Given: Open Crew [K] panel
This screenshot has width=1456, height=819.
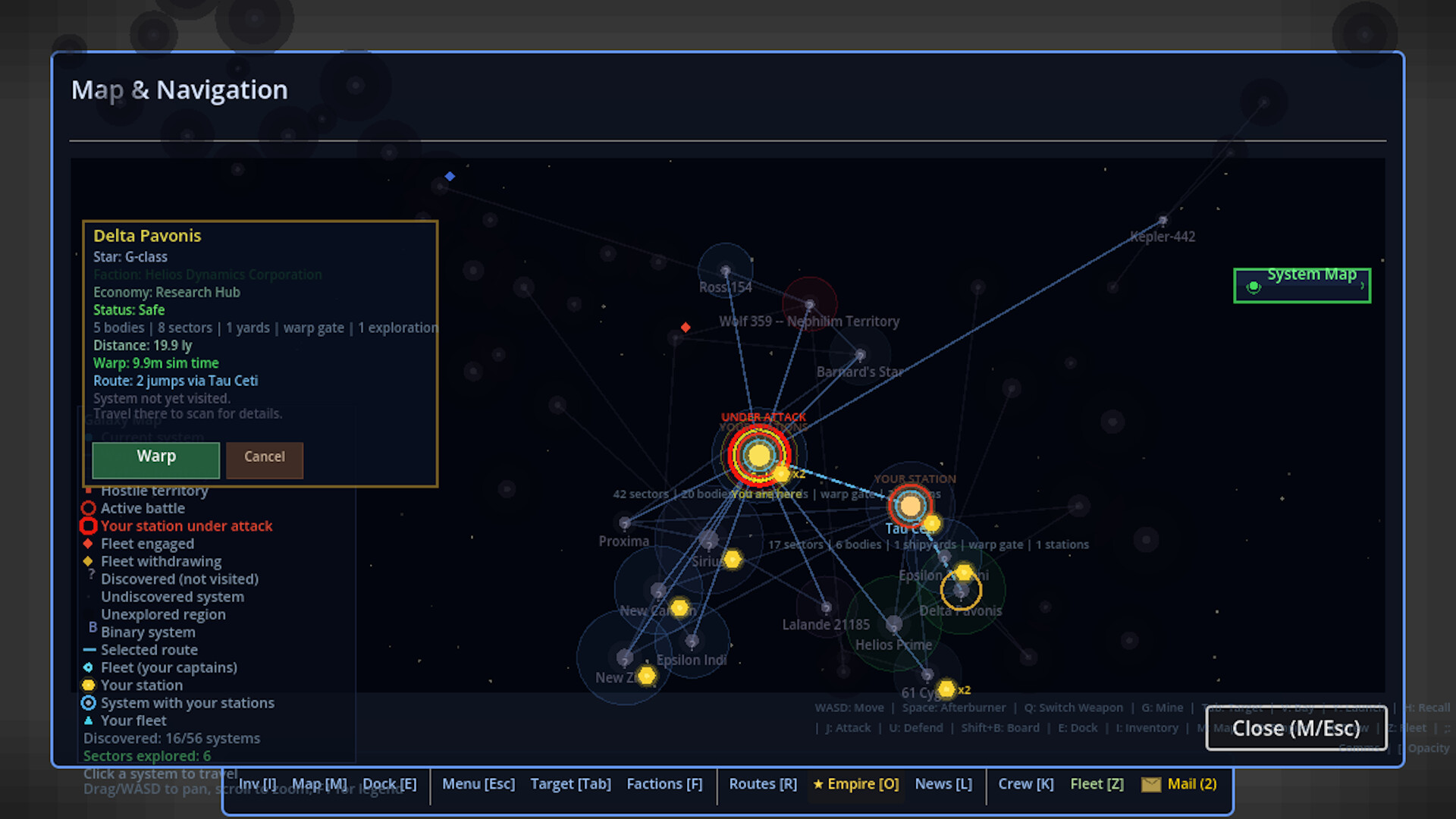Looking at the screenshot, I should click(1026, 784).
